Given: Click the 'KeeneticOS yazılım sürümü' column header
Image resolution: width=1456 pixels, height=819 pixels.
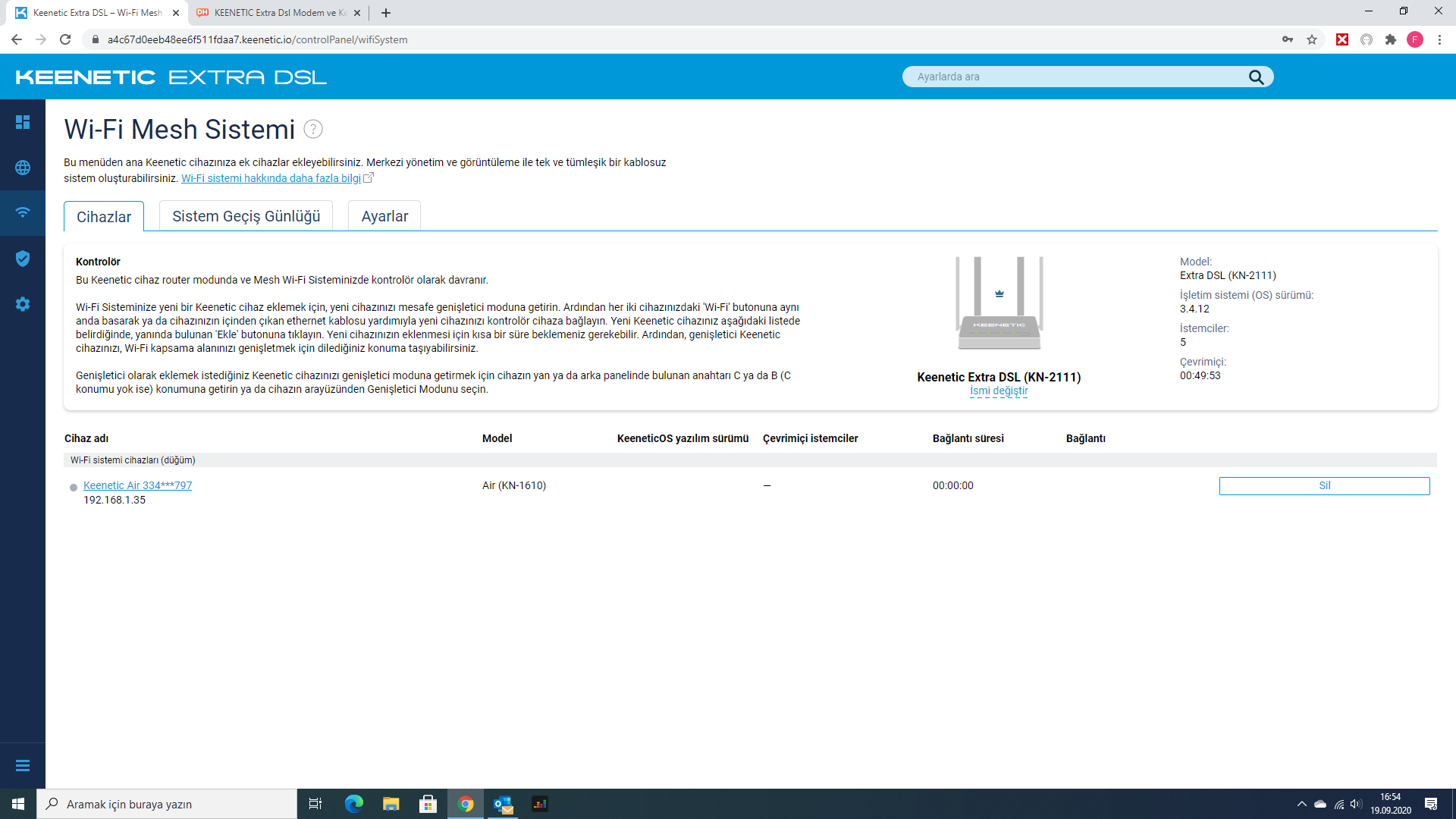Looking at the screenshot, I should tap(682, 438).
